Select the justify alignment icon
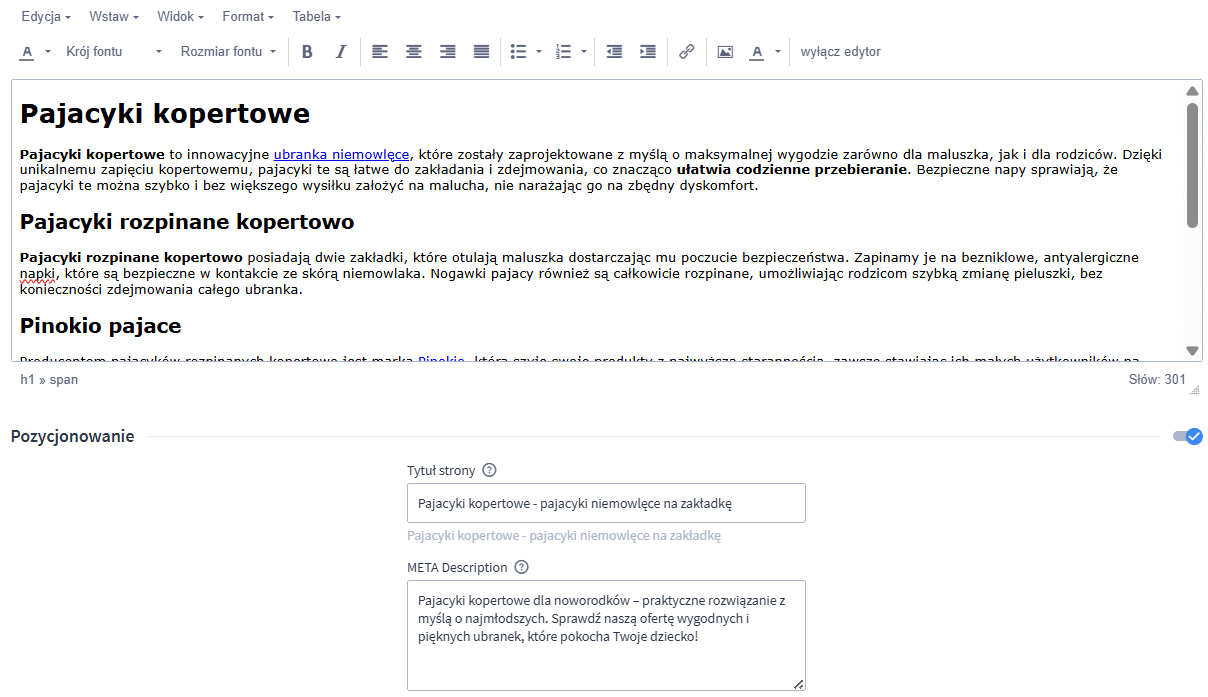The height and width of the screenshot is (697, 1208). pos(481,51)
